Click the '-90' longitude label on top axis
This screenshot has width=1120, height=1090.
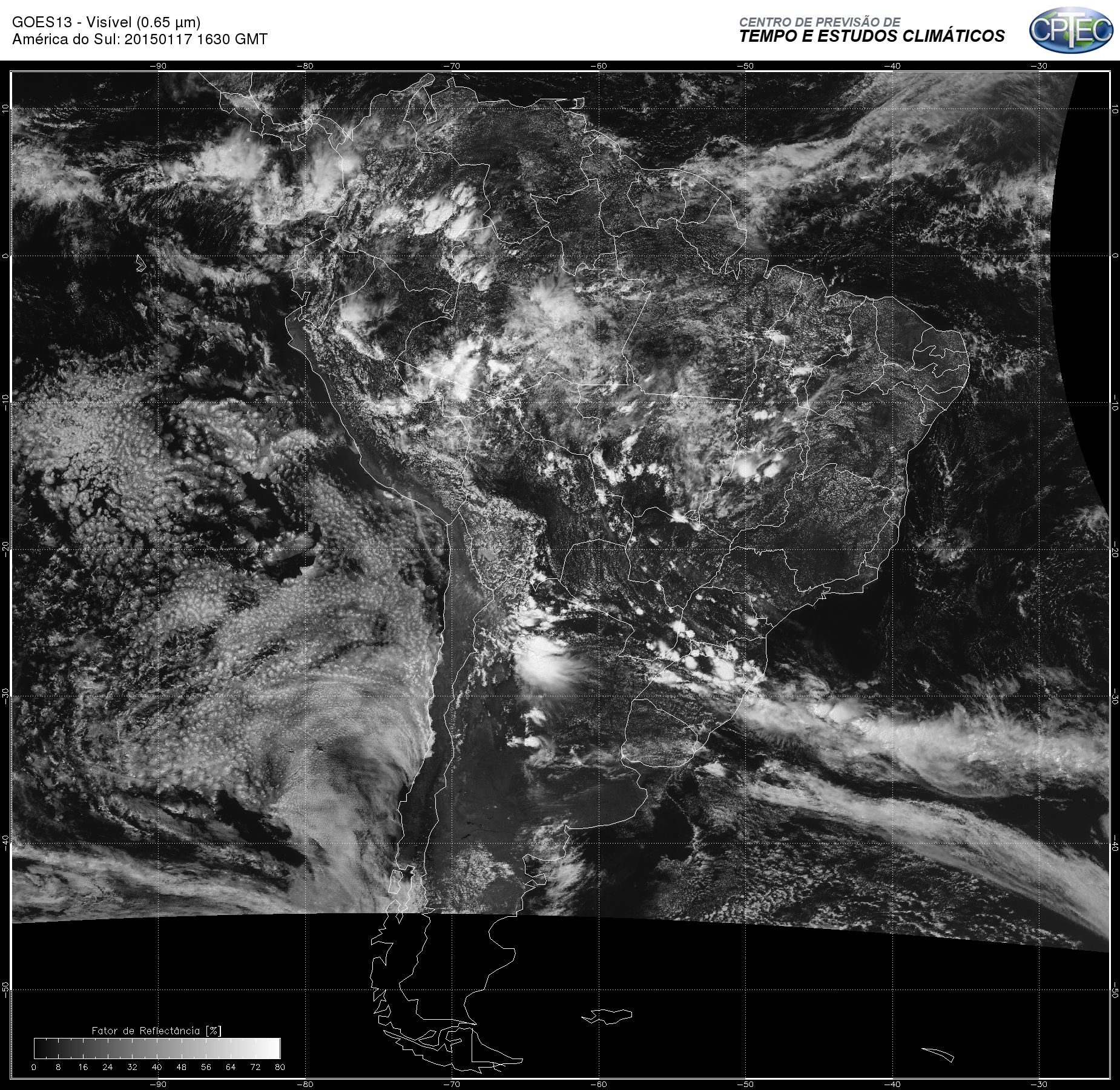point(158,66)
